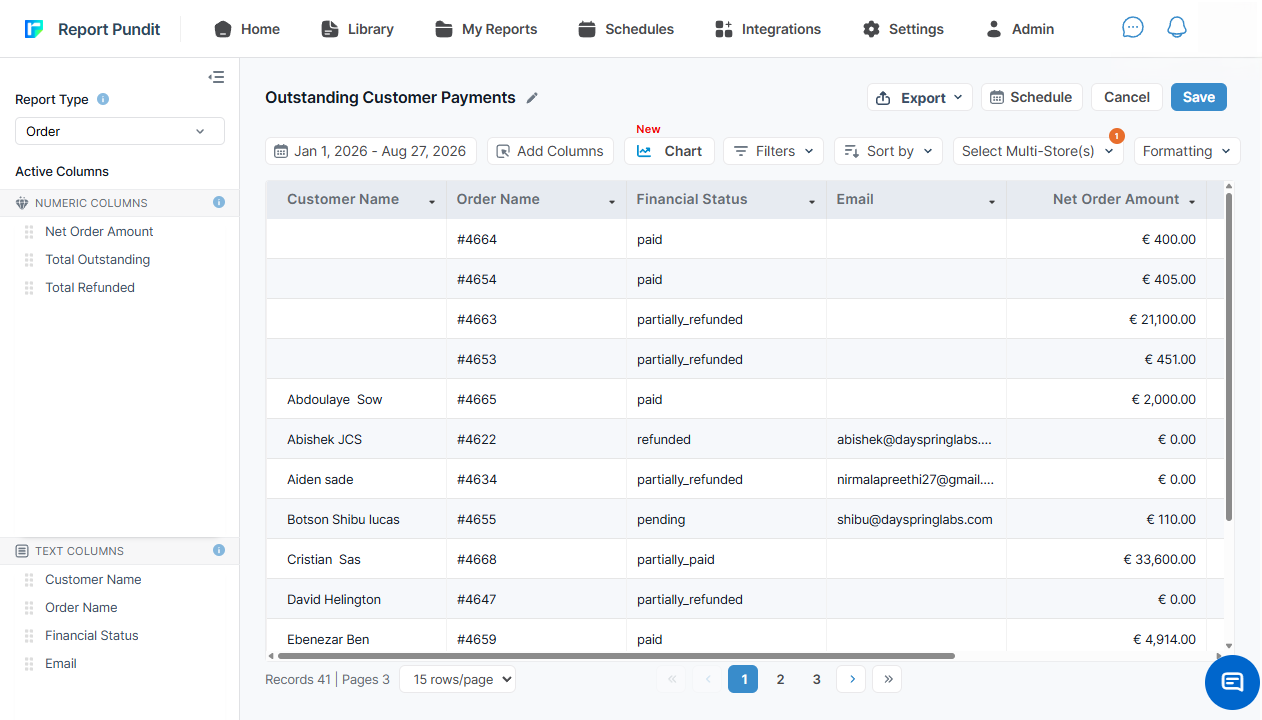The image size is (1262, 720).
Task: Go to page 3
Action: click(816, 679)
